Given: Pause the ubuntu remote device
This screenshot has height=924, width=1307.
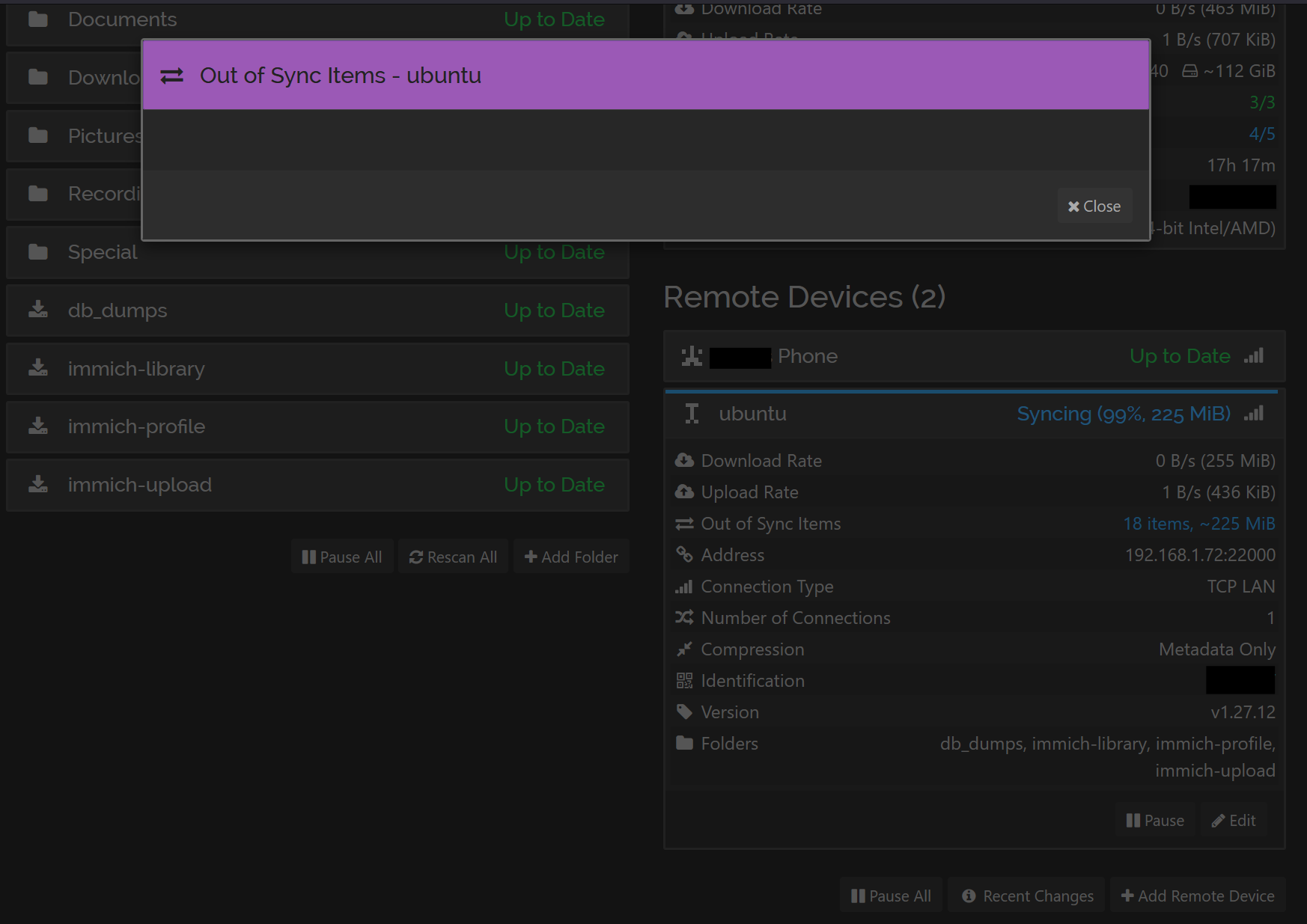Looking at the screenshot, I should 1155,821.
